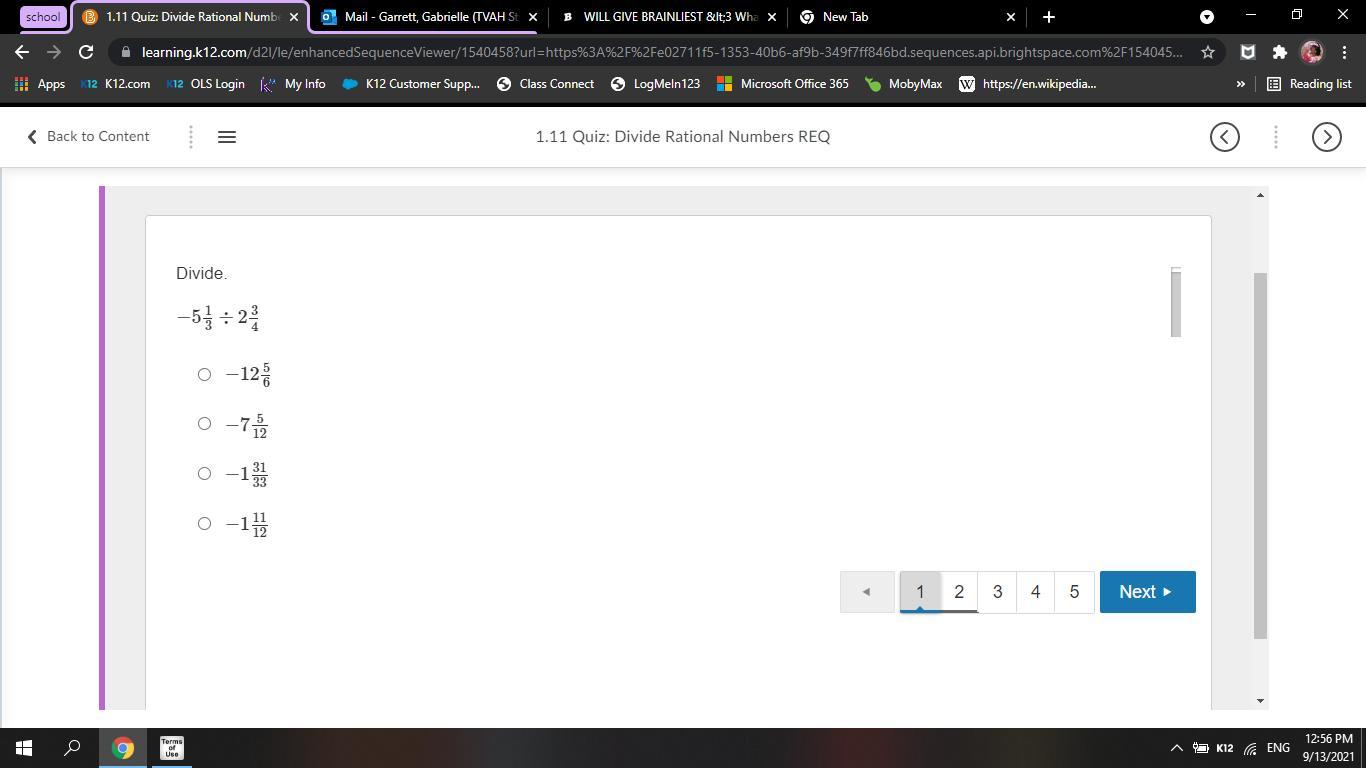Image resolution: width=1366 pixels, height=768 pixels.
Task: Open Reading list
Action: tap(1309, 84)
